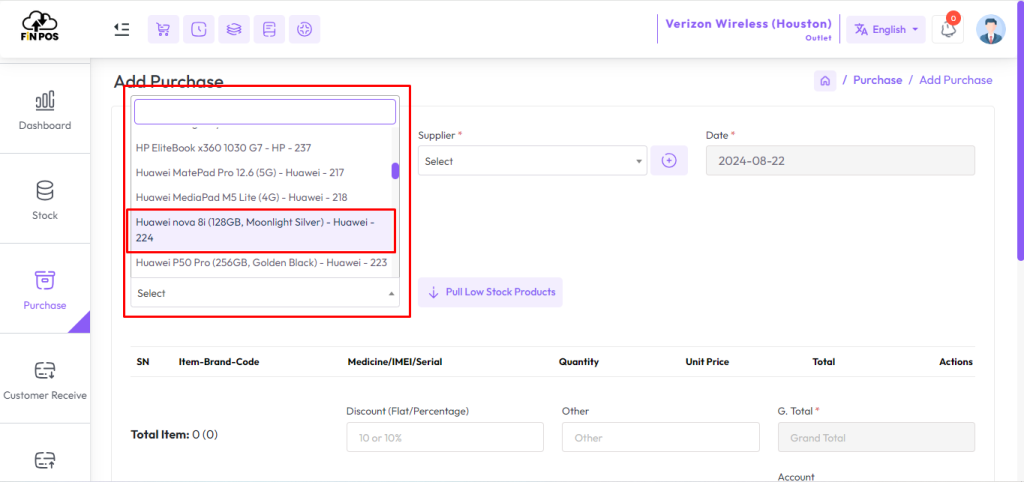Click the translate icon beside English
The image size is (1024, 482).
(861, 29)
